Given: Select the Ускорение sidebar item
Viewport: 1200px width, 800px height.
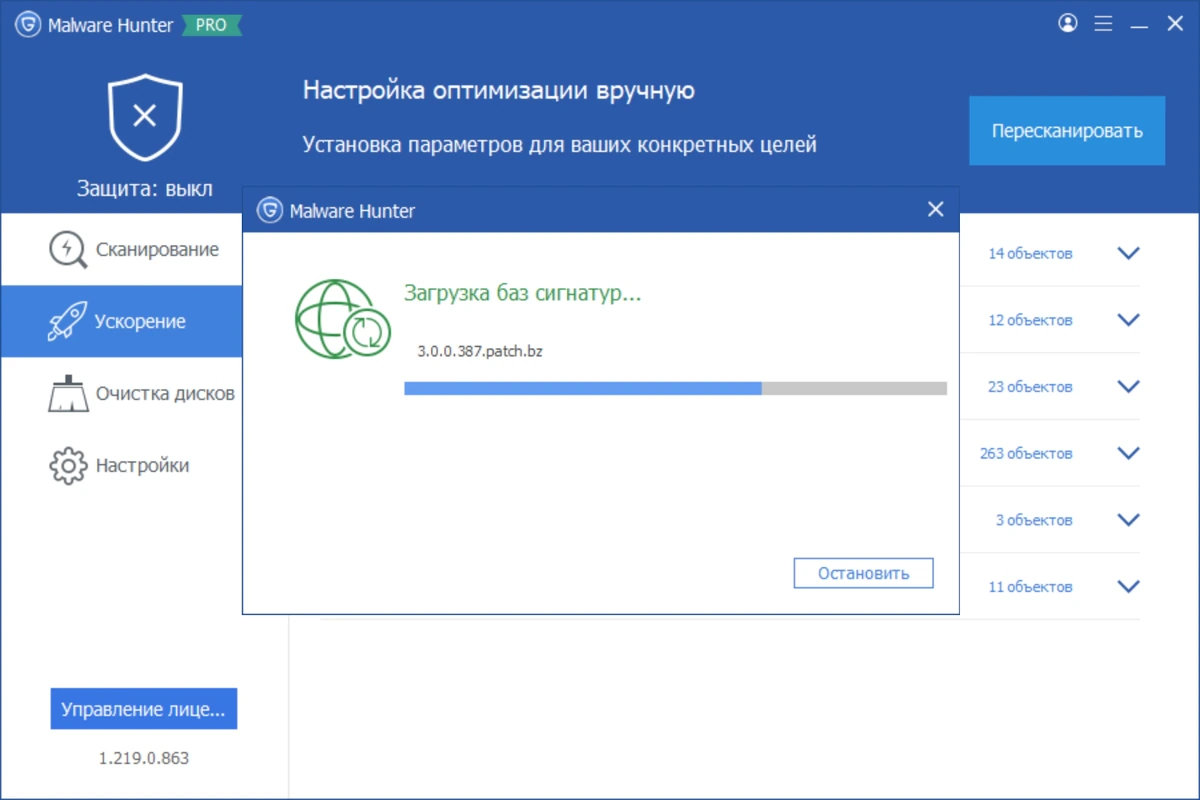Looking at the screenshot, I should point(121,322).
